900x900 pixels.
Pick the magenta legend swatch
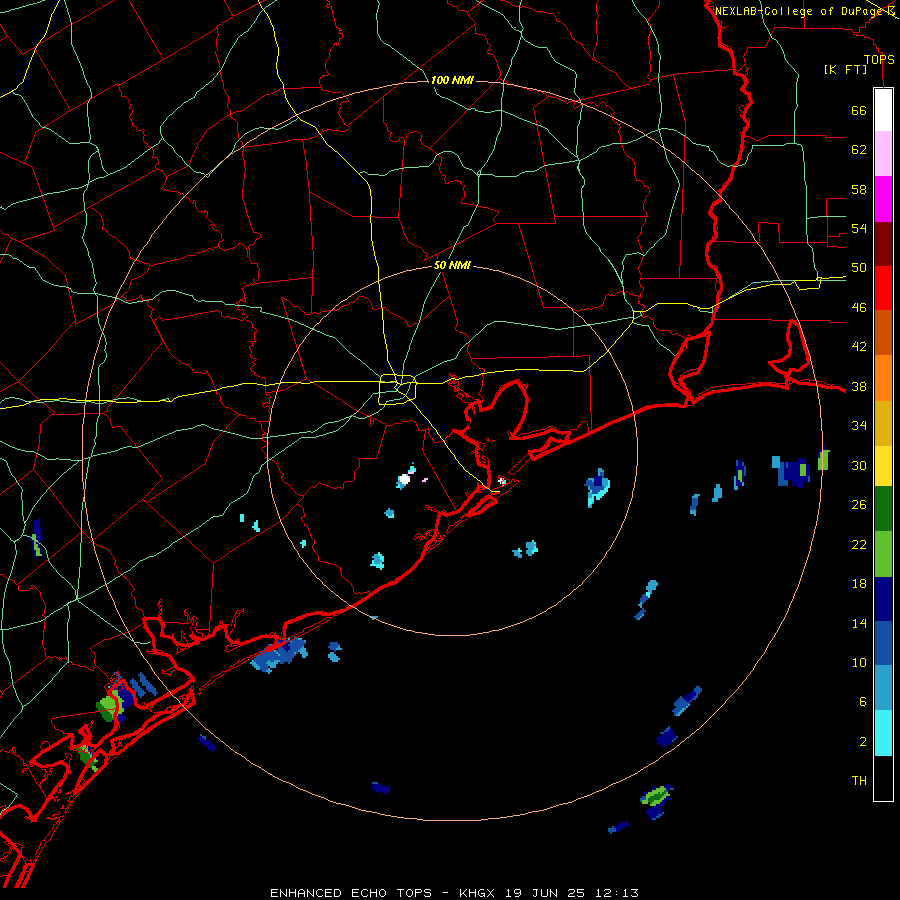pos(883,199)
